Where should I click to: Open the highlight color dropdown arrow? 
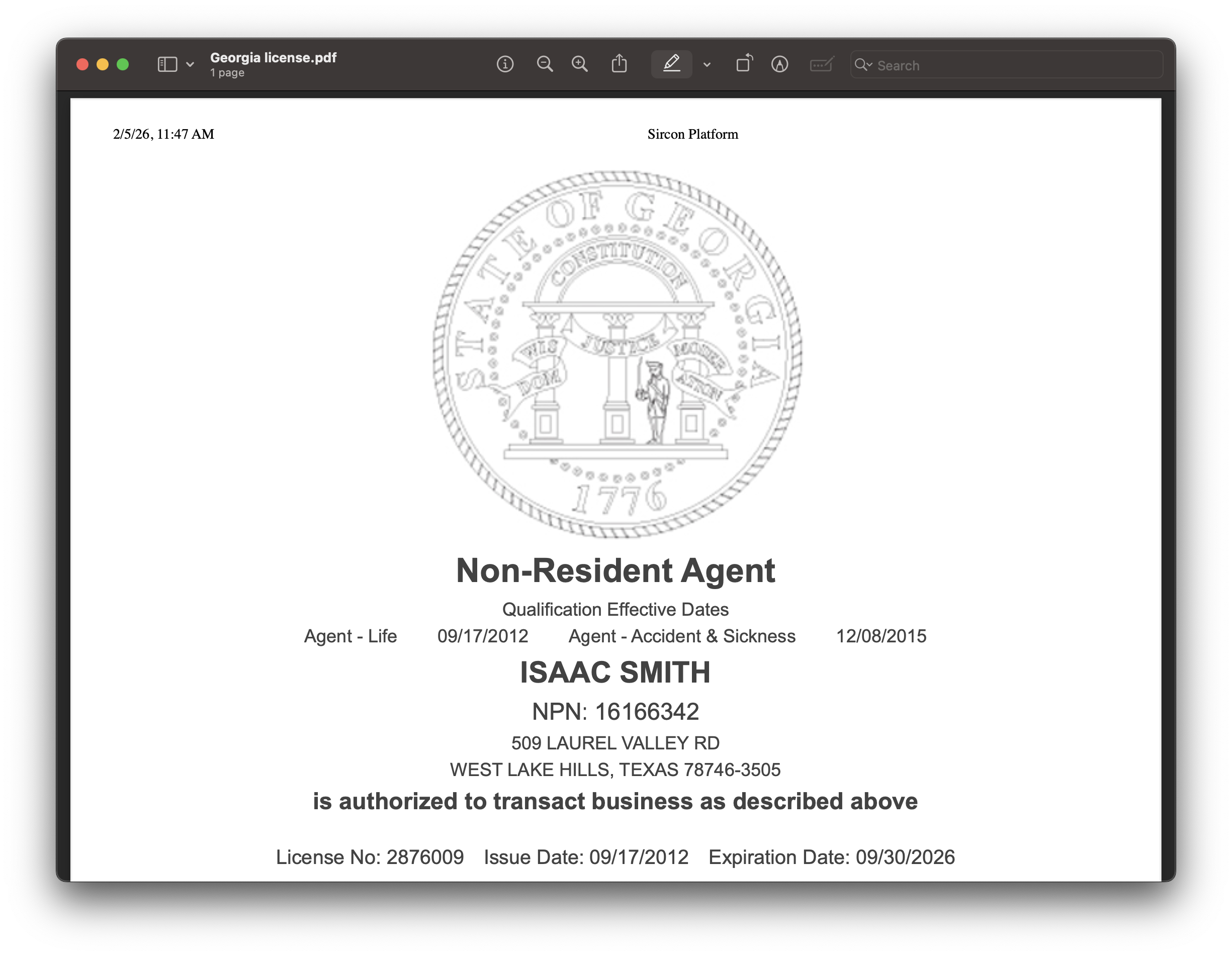coord(707,65)
